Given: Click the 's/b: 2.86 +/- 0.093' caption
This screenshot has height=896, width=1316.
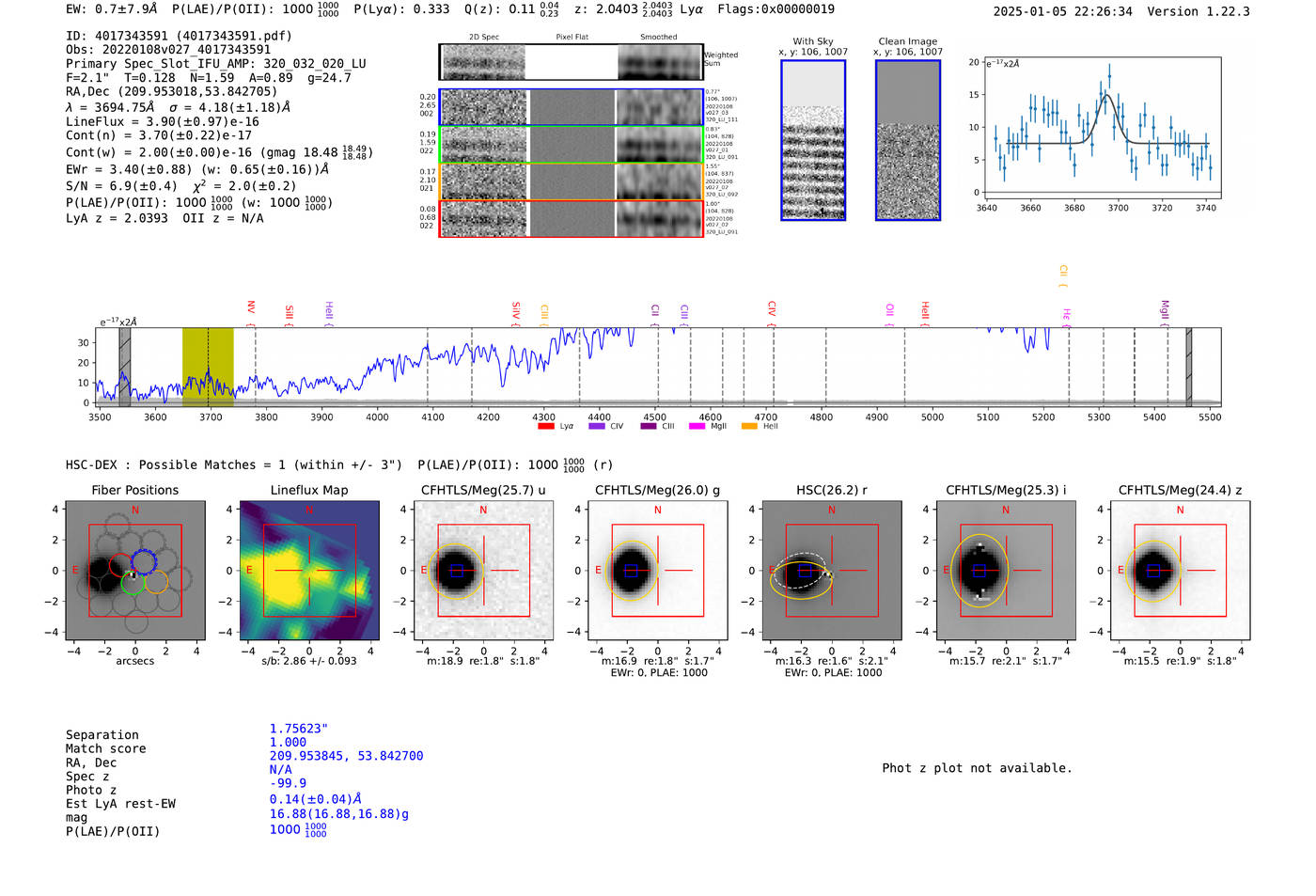Looking at the screenshot, I should tap(309, 660).
